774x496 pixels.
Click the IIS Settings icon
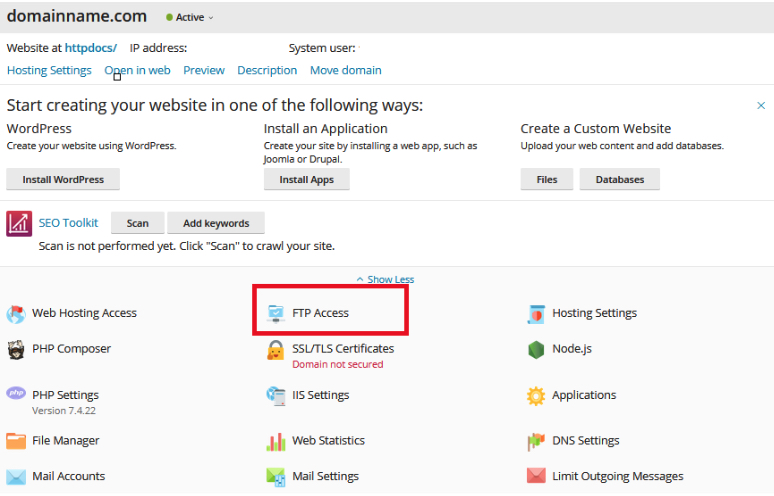tap(275, 396)
